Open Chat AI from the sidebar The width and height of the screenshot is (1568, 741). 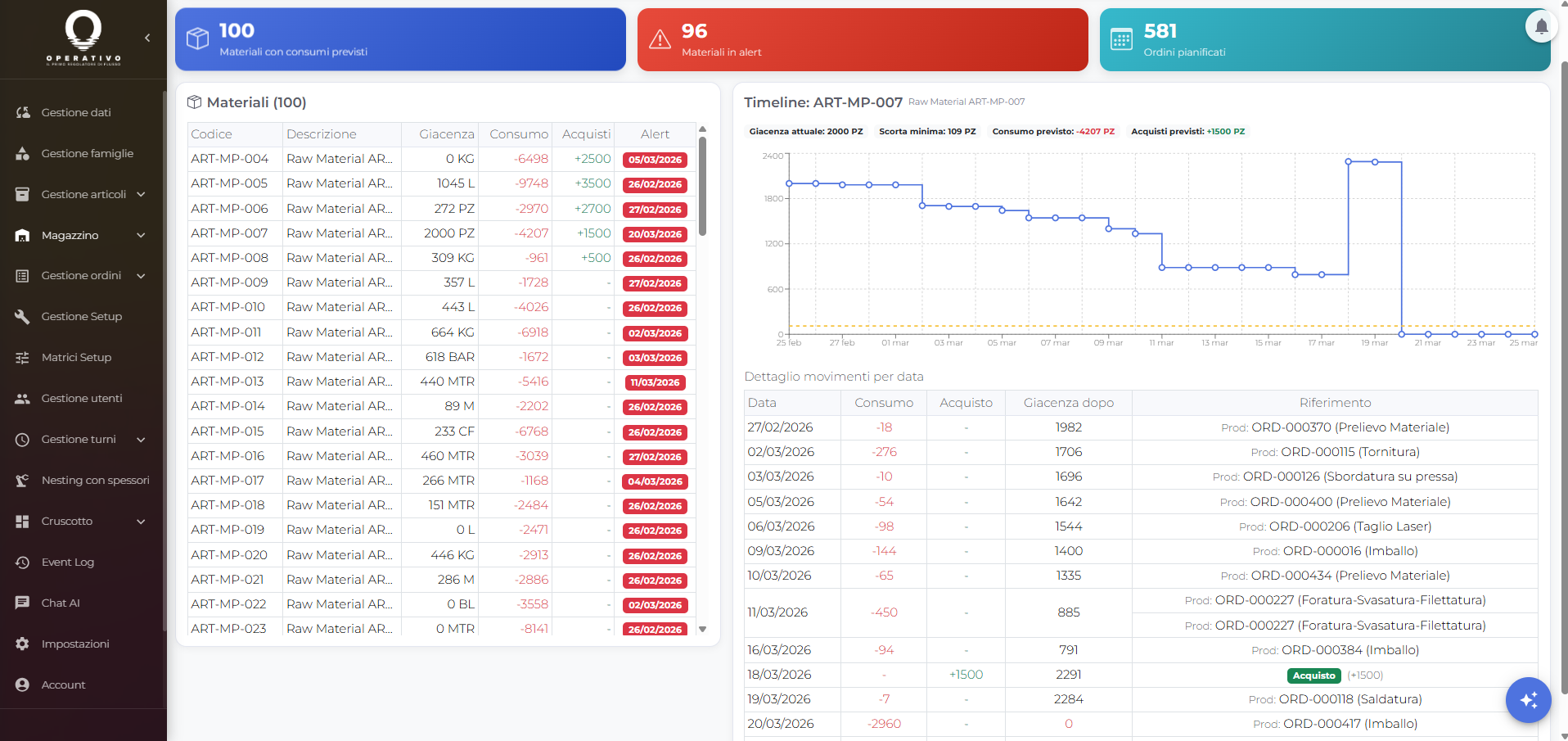23,603
